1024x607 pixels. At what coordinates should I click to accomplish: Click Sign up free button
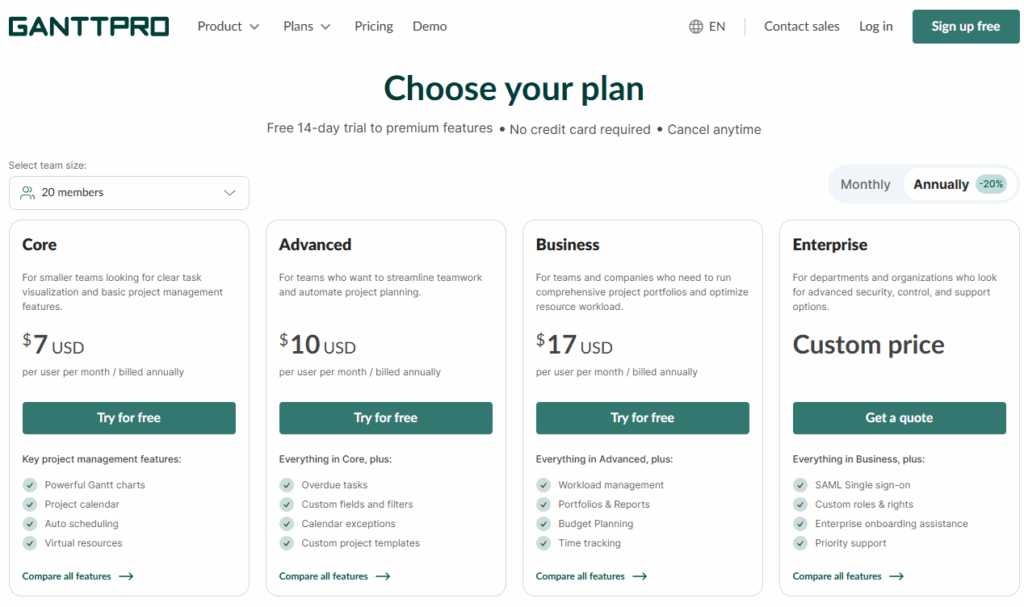[965, 27]
